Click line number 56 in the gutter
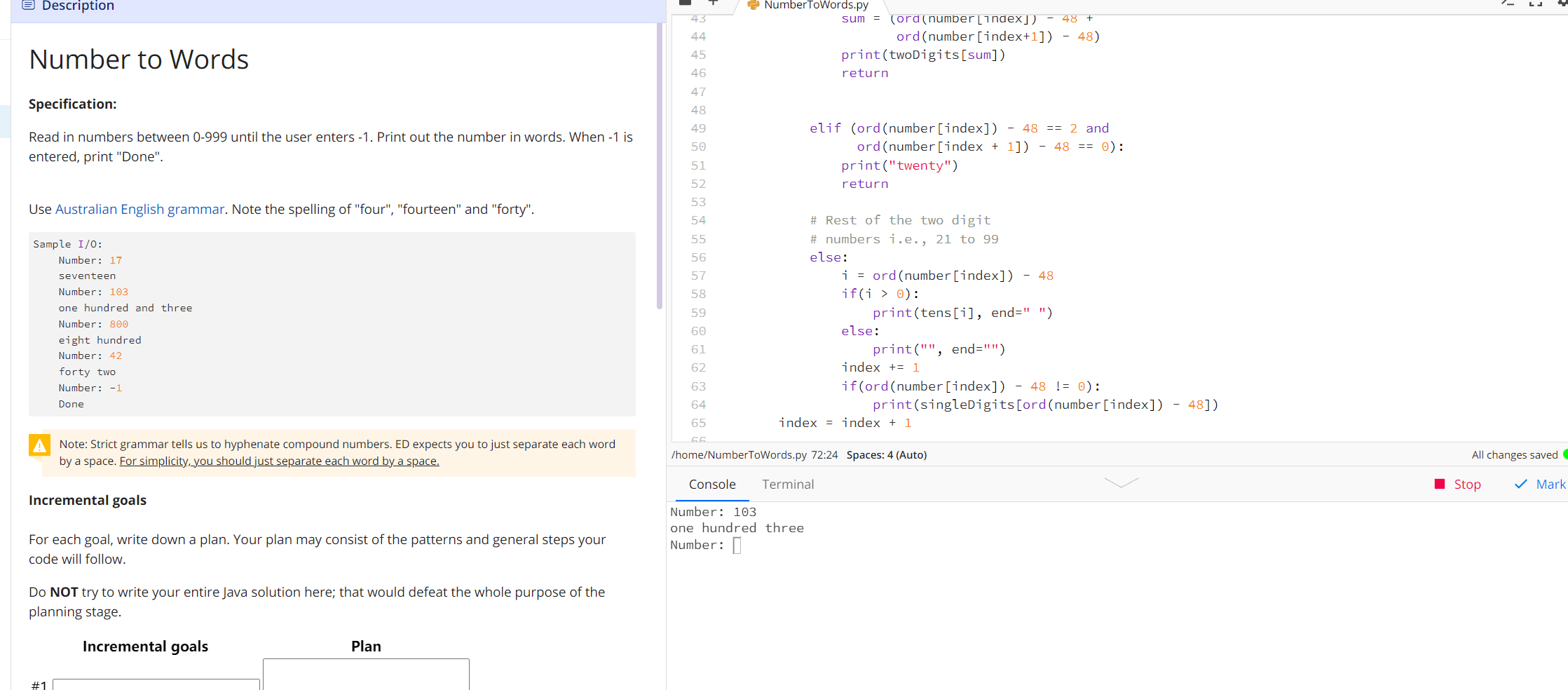The image size is (1568, 690). pyautogui.click(x=698, y=257)
